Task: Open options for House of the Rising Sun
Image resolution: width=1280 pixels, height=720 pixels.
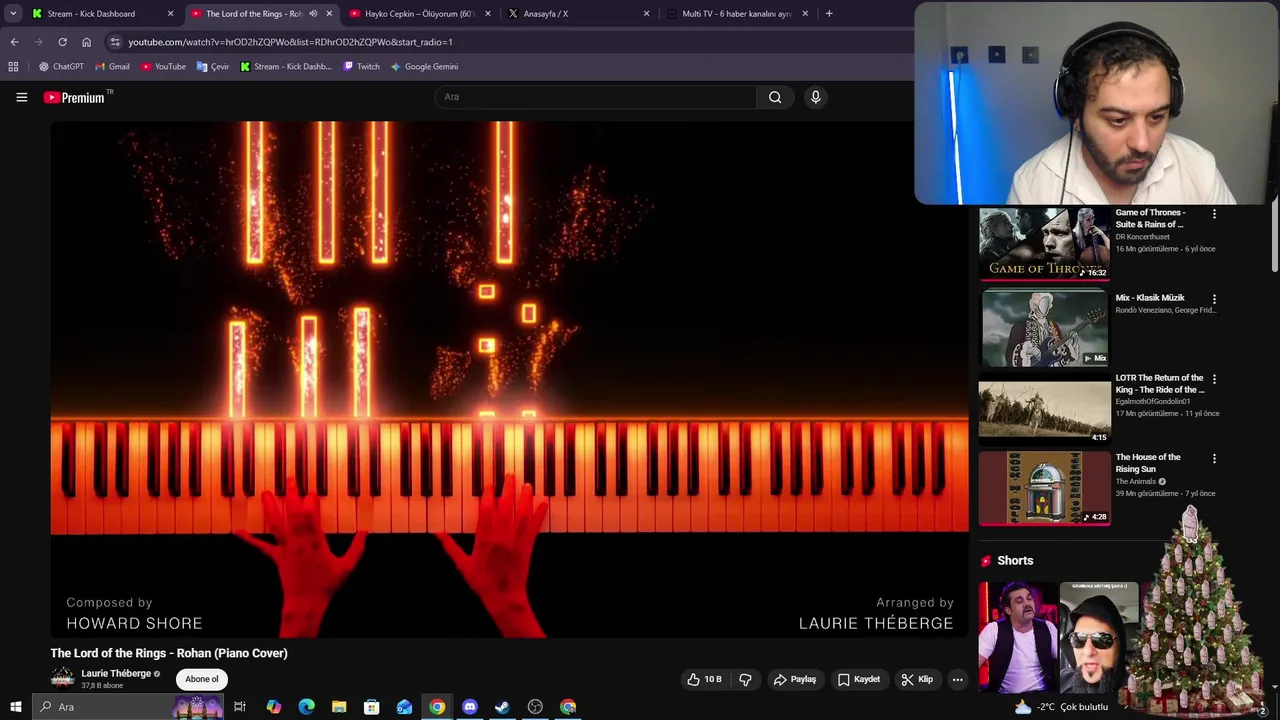Action: coord(1214,459)
